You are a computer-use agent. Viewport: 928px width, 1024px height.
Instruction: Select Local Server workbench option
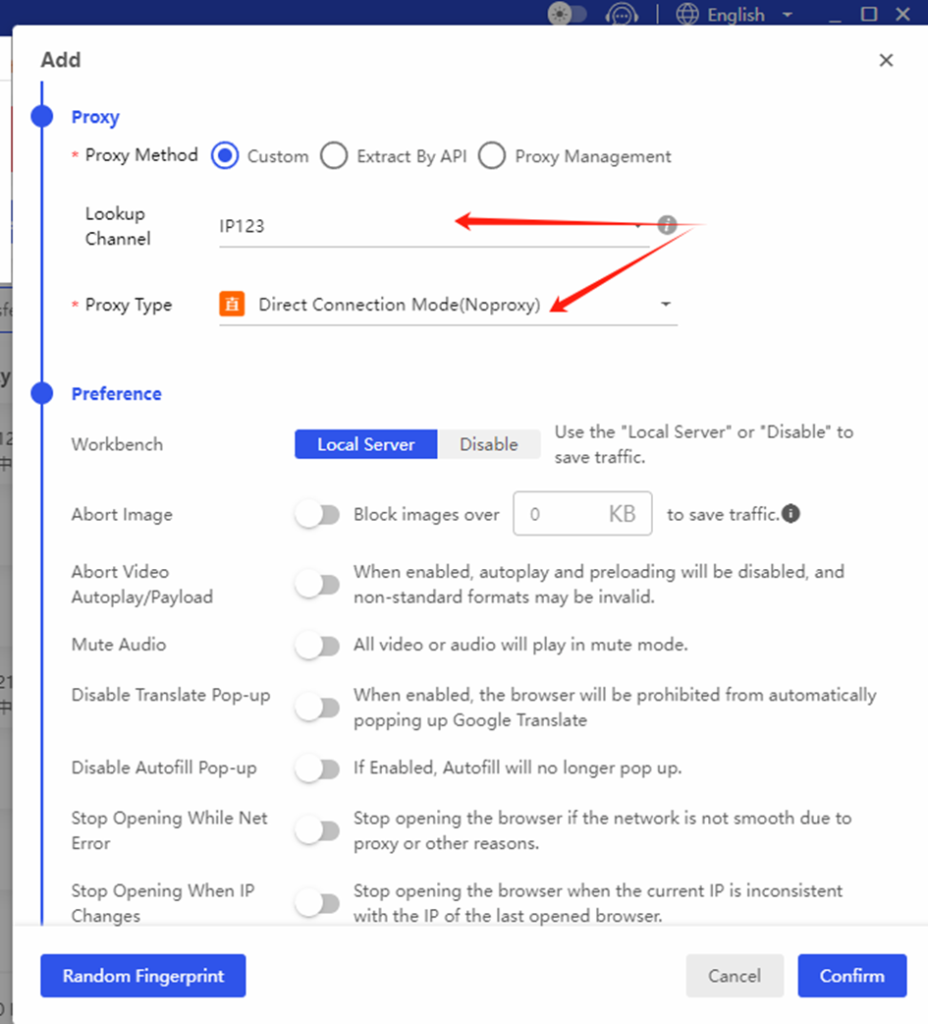(366, 444)
